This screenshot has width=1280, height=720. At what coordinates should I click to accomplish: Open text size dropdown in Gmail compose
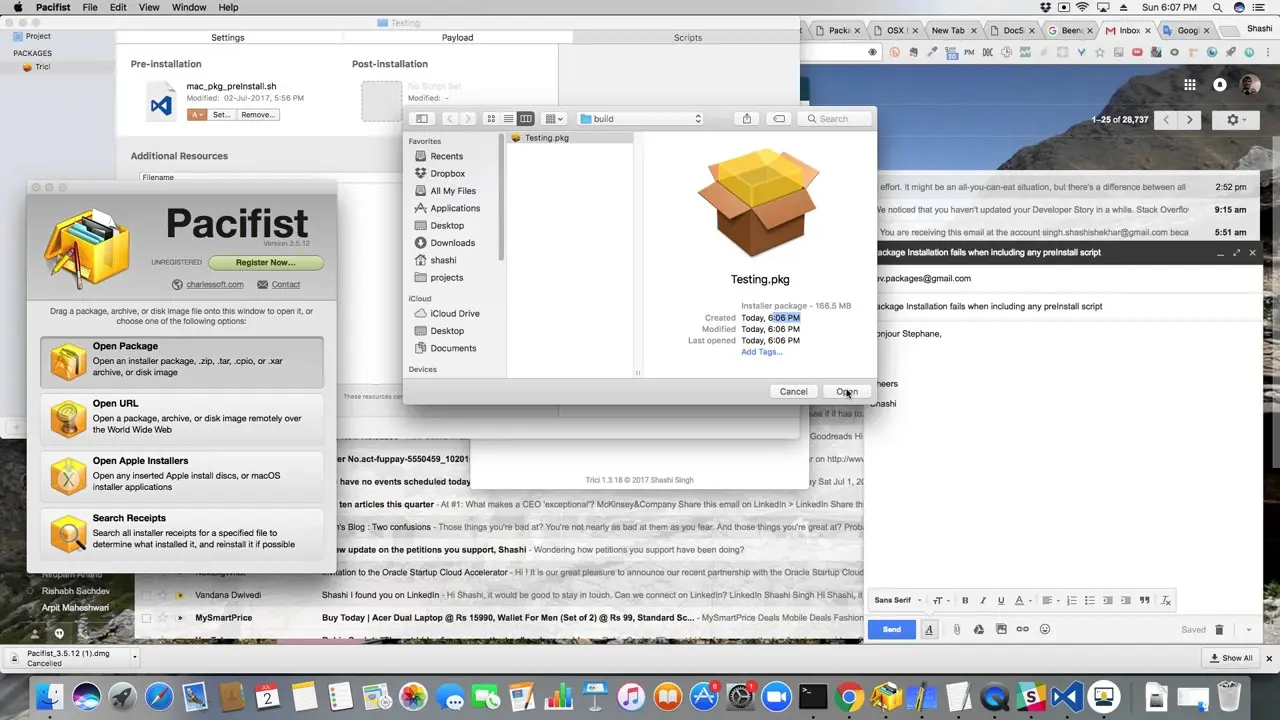(941, 600)
